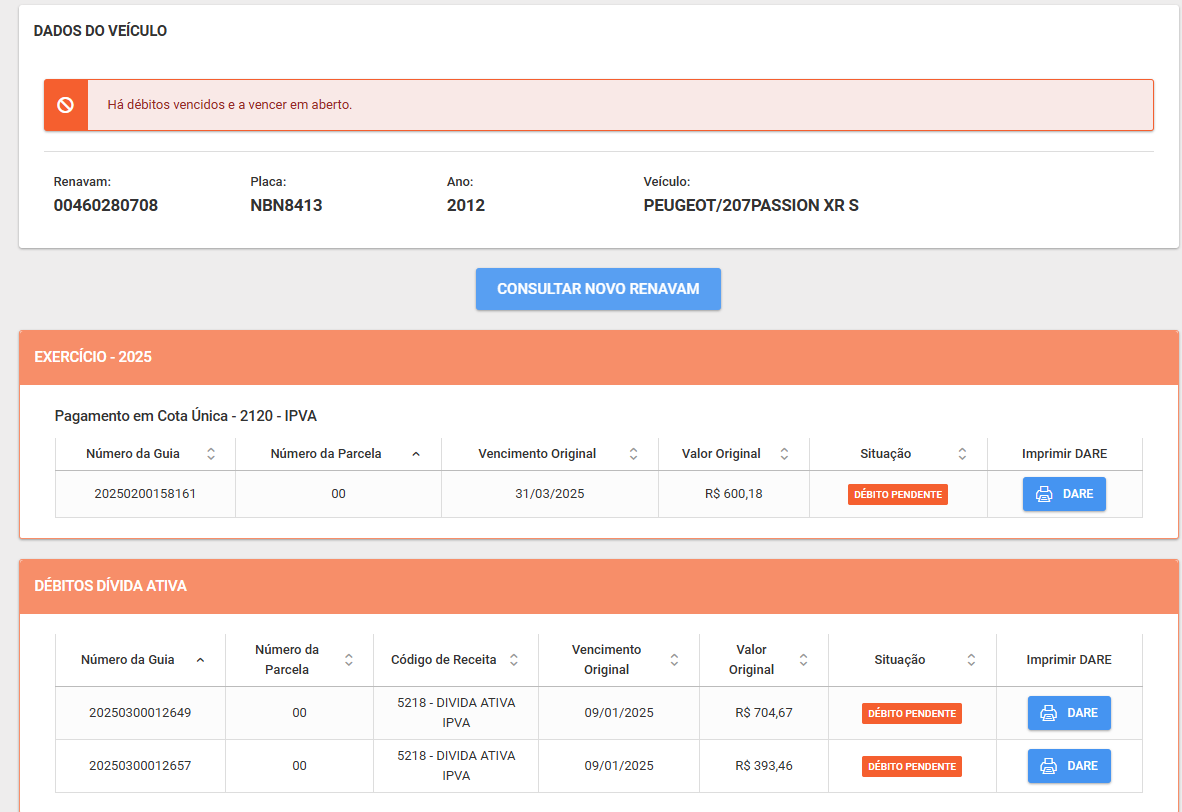Sort Dívida Ativa by Valor Original

[x=803, y=660]
